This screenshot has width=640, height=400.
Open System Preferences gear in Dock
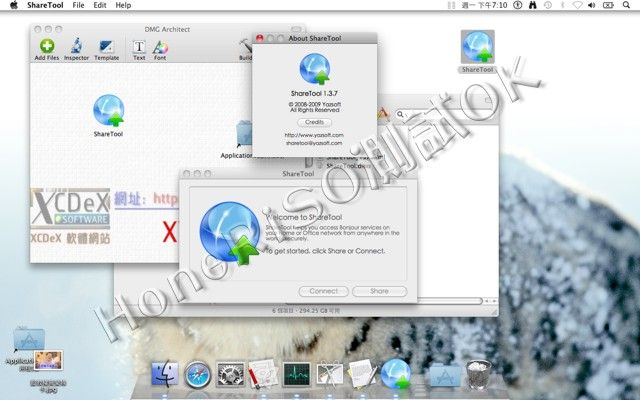[x=231, y=375]
